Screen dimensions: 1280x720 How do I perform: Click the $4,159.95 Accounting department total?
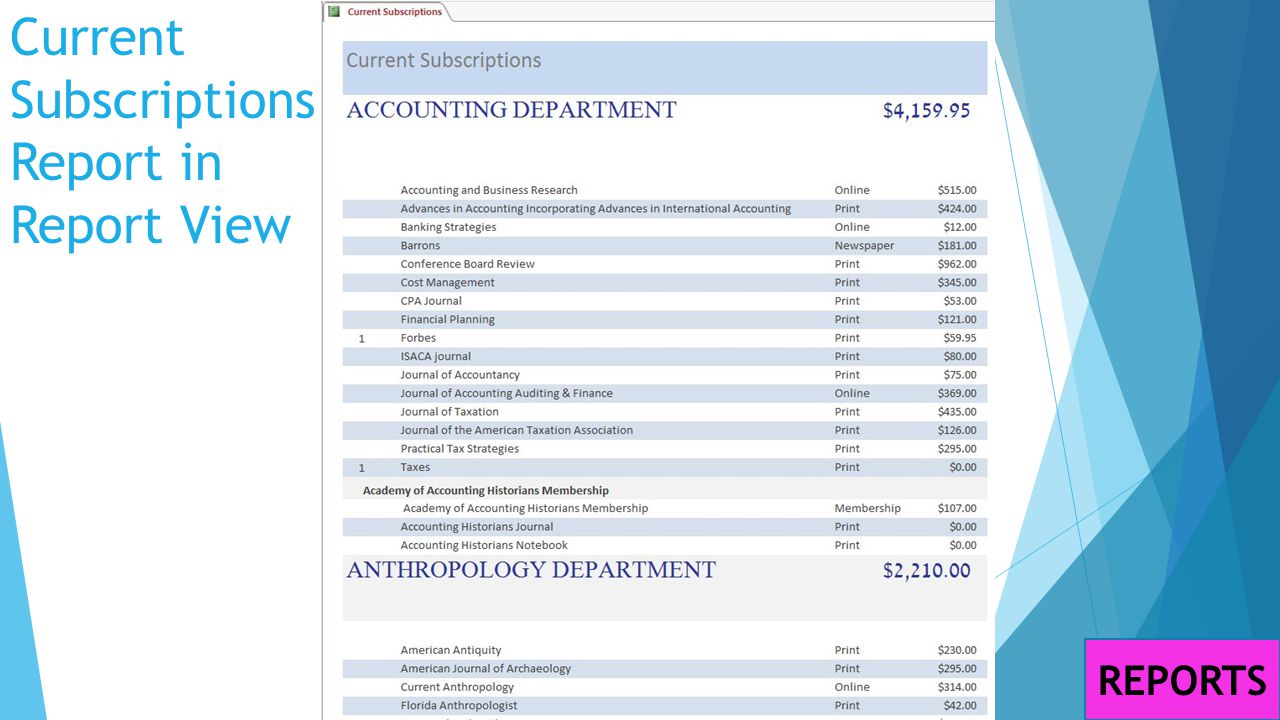[926, 111]
